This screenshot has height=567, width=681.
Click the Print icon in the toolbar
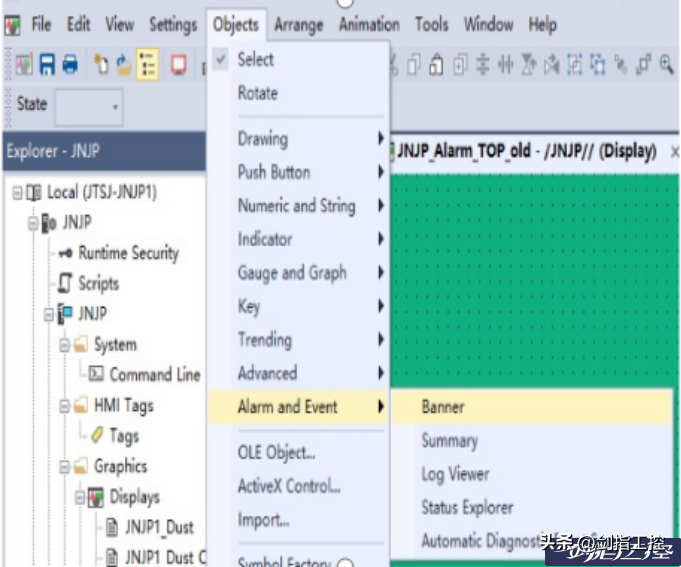pyautogui.click(x=69, y=65)
